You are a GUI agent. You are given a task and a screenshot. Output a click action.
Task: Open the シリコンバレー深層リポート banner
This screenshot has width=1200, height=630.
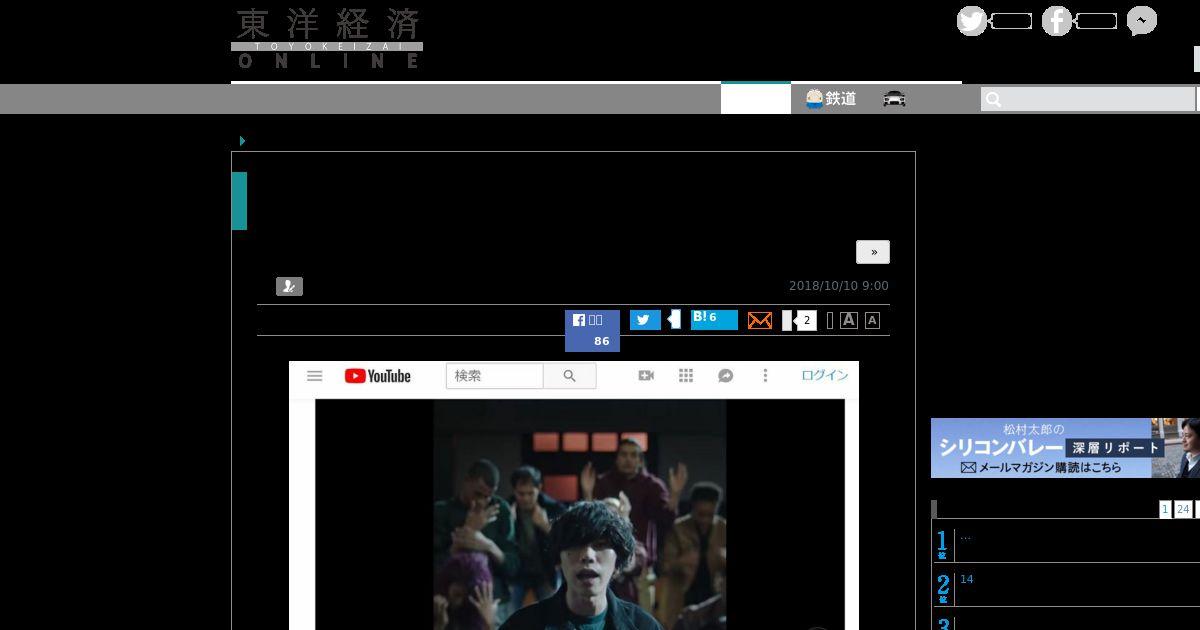(1065, 448)
